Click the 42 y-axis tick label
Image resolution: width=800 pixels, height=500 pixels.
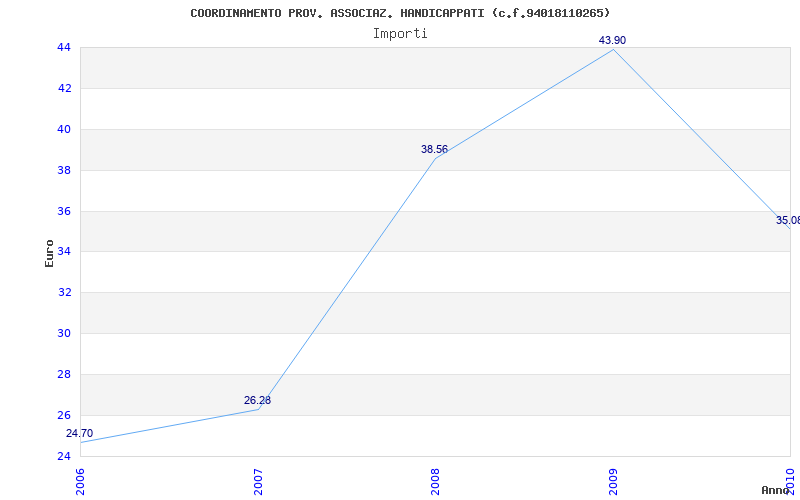point(64,88)
